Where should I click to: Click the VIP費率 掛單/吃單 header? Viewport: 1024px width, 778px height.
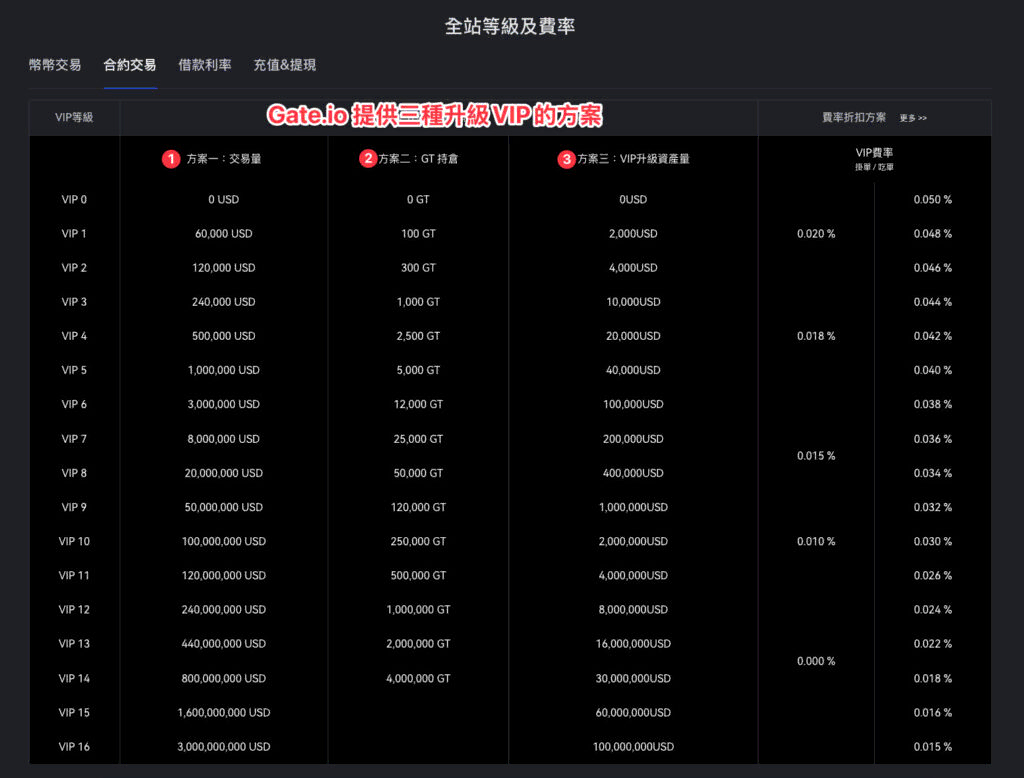tap(874, 158)
